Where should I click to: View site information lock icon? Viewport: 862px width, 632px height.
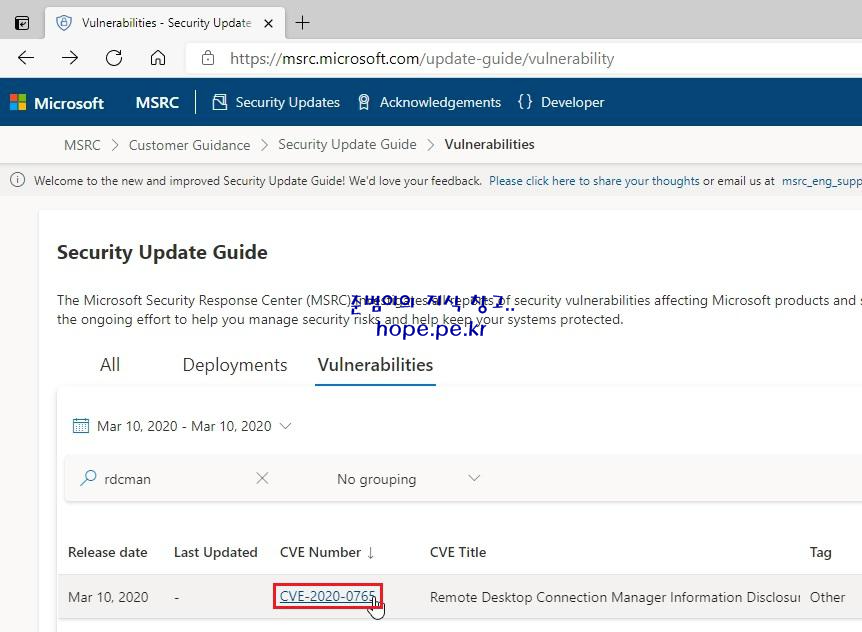pos(208,58)
